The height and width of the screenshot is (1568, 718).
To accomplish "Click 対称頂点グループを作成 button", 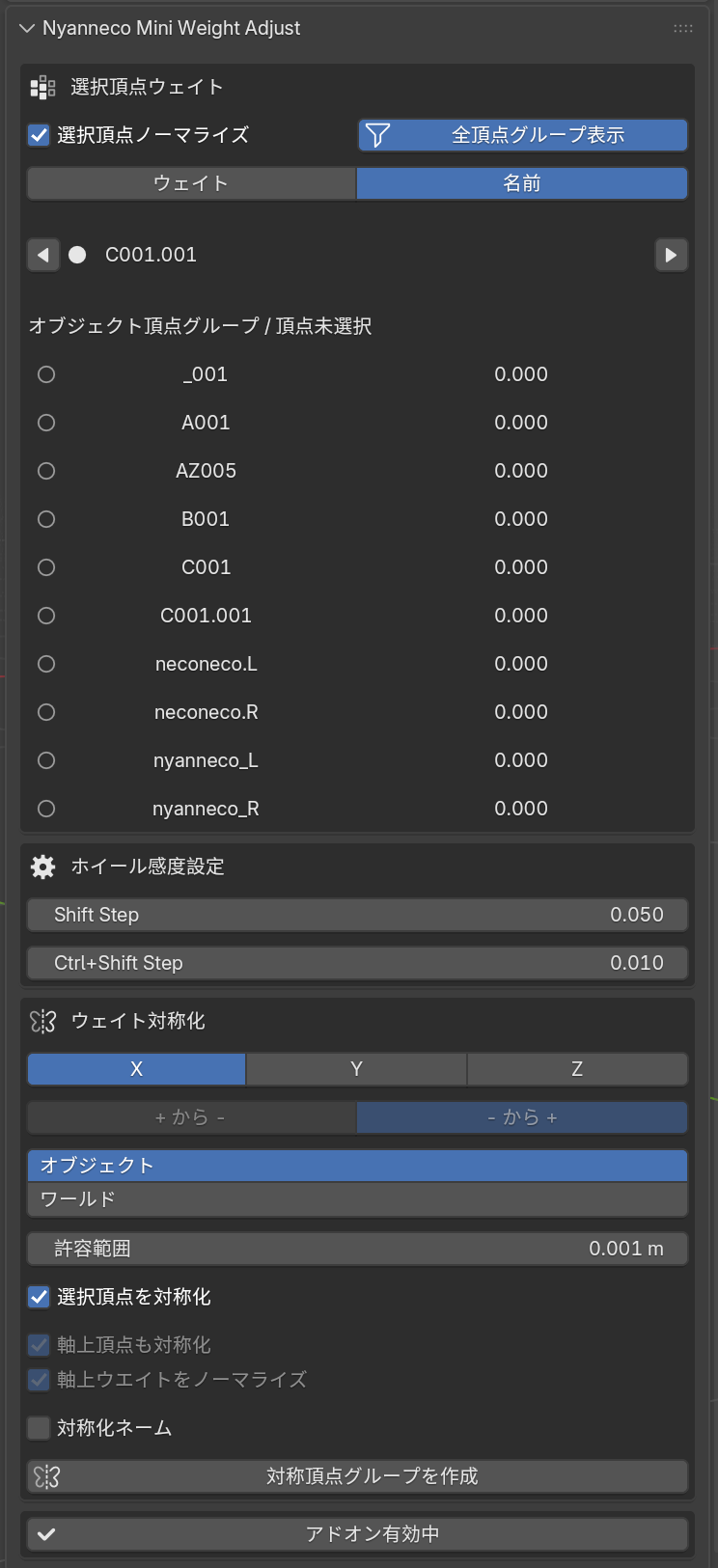I will click(x=357, y=1476).
